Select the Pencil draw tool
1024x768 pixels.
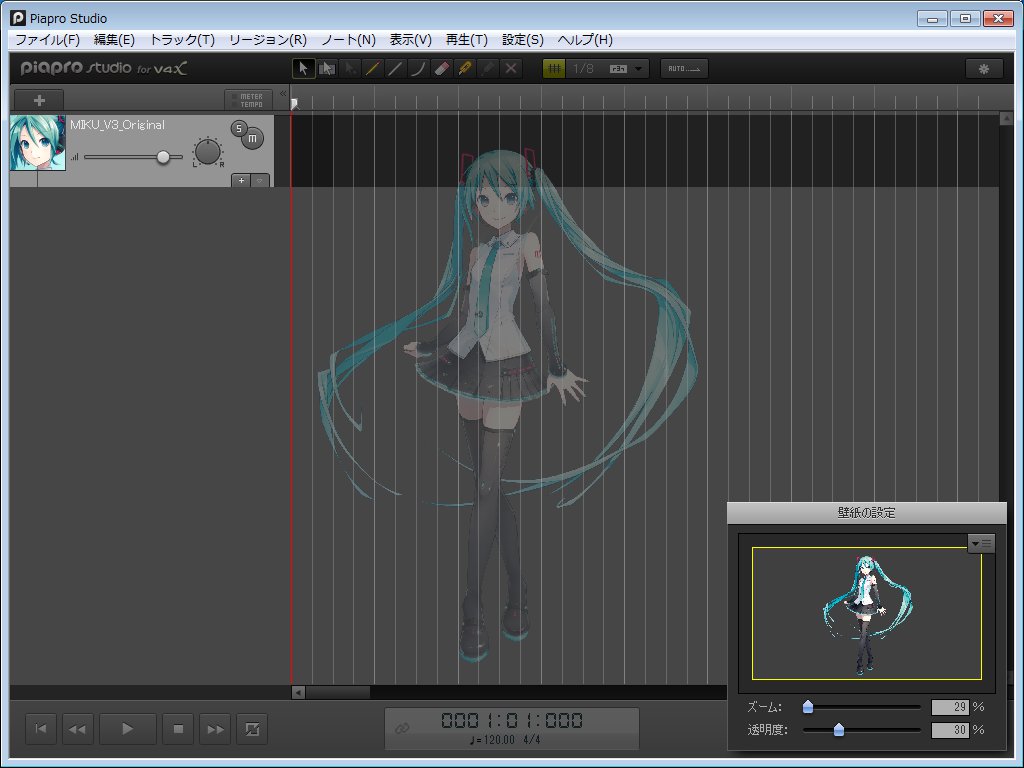coord(372,69)
